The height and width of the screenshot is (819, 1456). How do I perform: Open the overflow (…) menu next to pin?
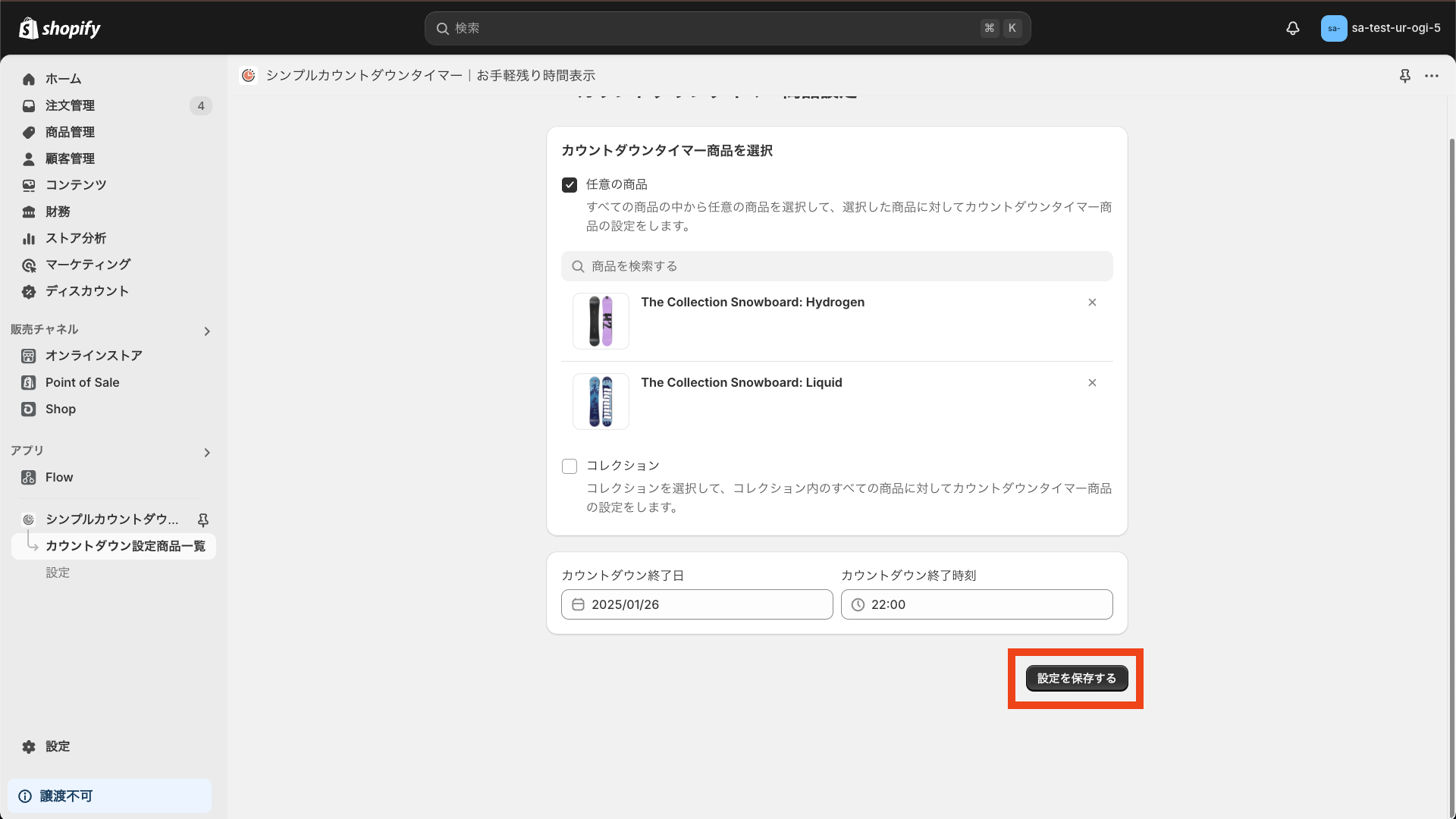pyautogui.click(x=1433, y=76)
